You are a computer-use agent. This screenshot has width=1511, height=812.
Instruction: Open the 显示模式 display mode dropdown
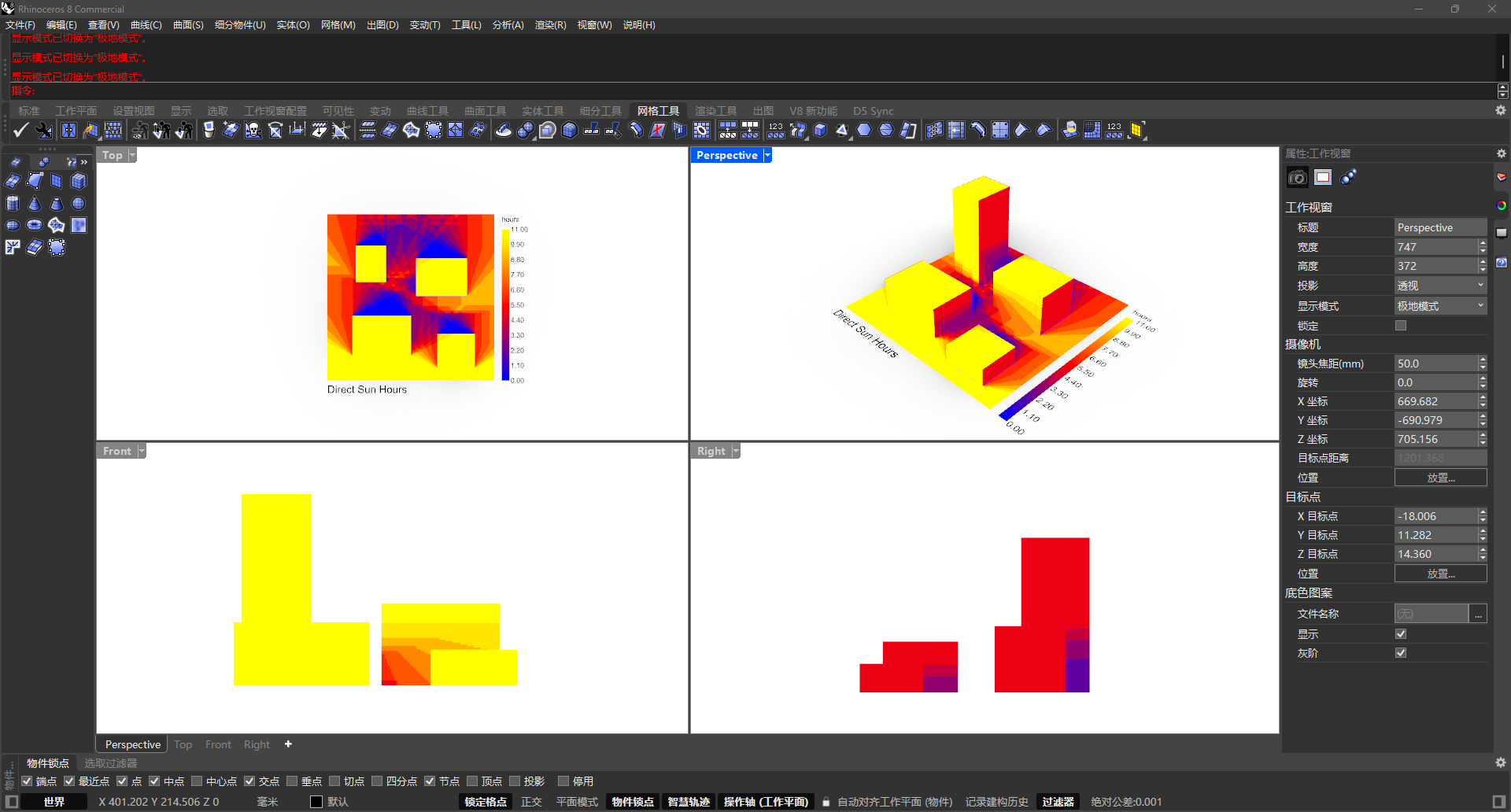click(1440, 306)
